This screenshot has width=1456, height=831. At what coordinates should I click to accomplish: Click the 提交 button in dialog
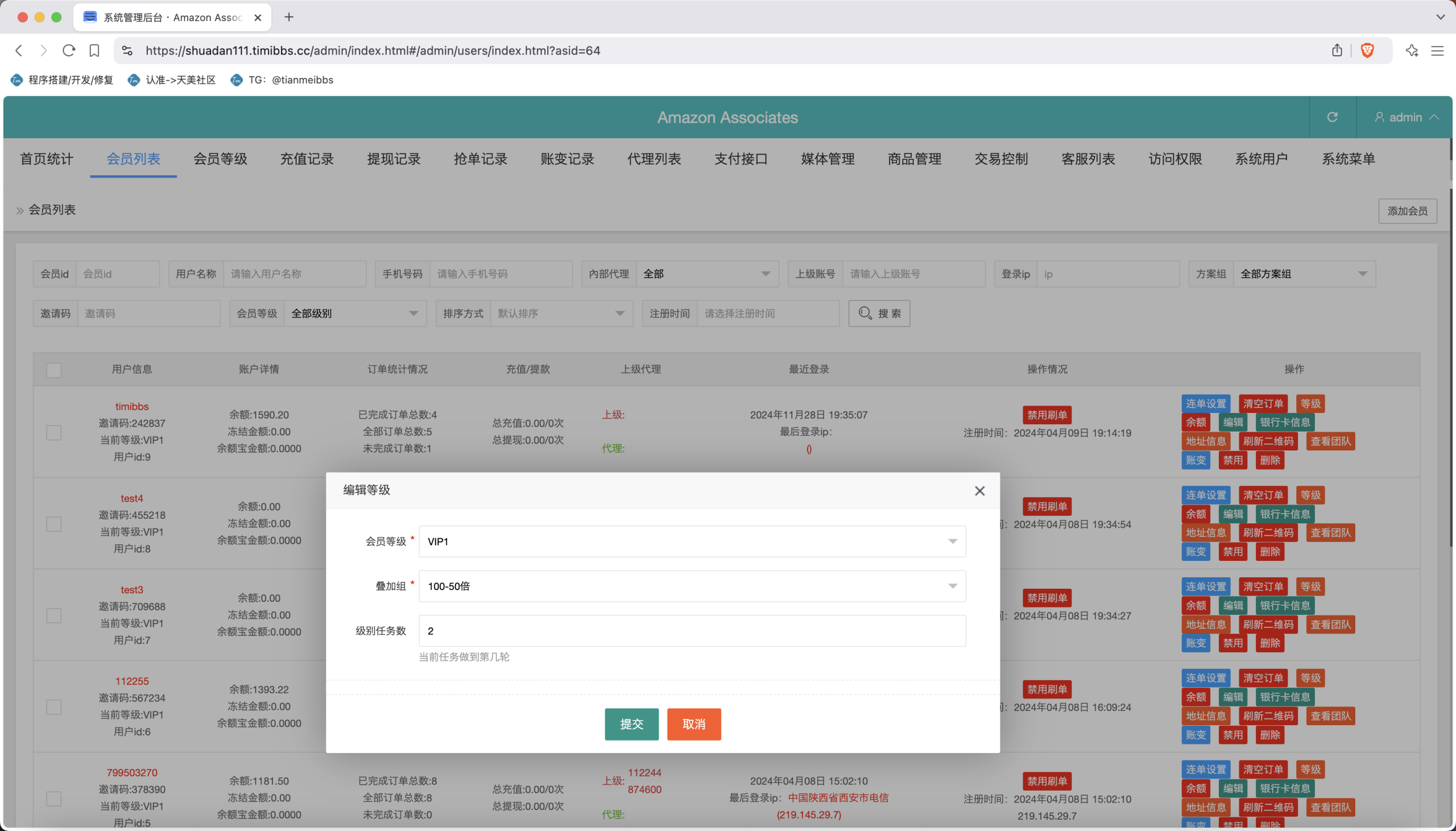coord(631,723)
